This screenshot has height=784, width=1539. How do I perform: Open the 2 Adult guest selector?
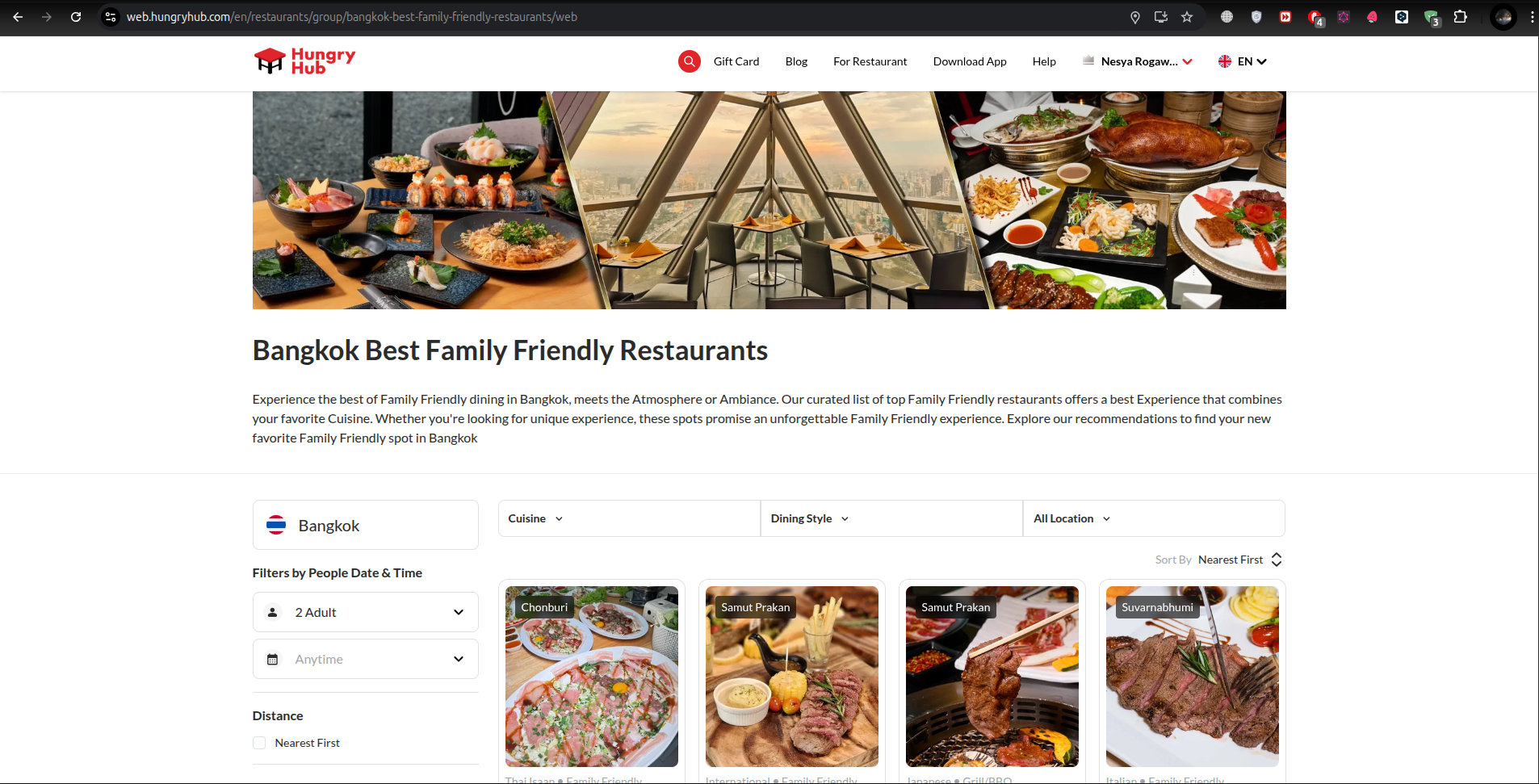click(x=365, y=612)
